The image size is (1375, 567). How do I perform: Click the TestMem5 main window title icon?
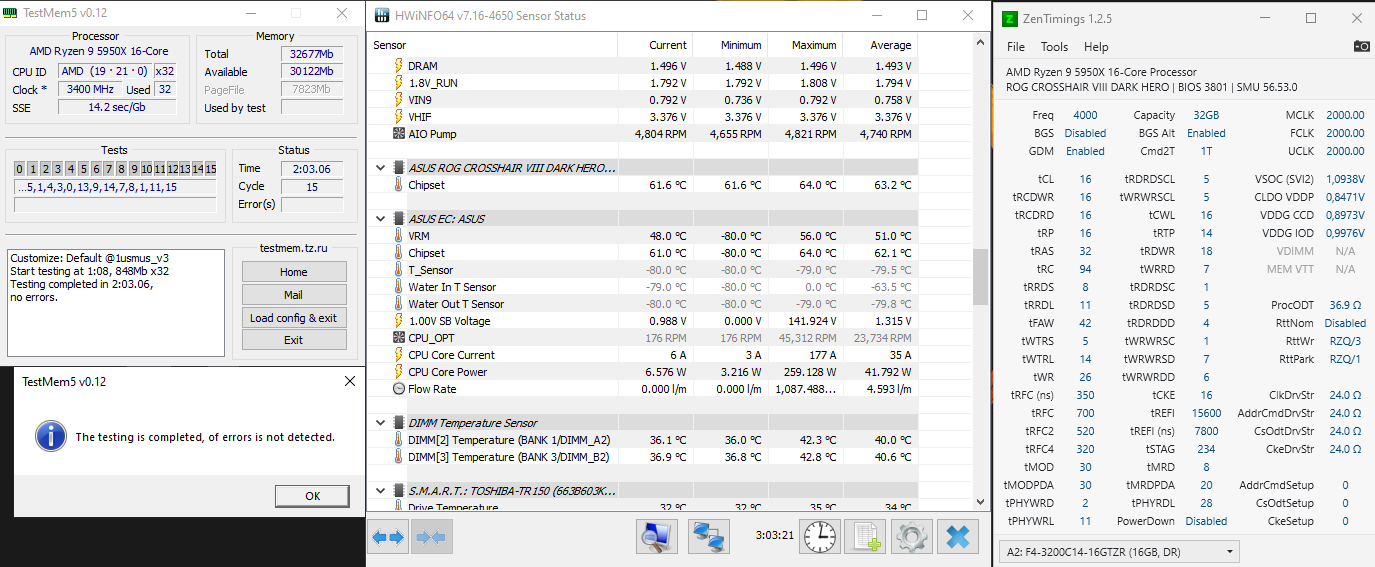point(11,13)
